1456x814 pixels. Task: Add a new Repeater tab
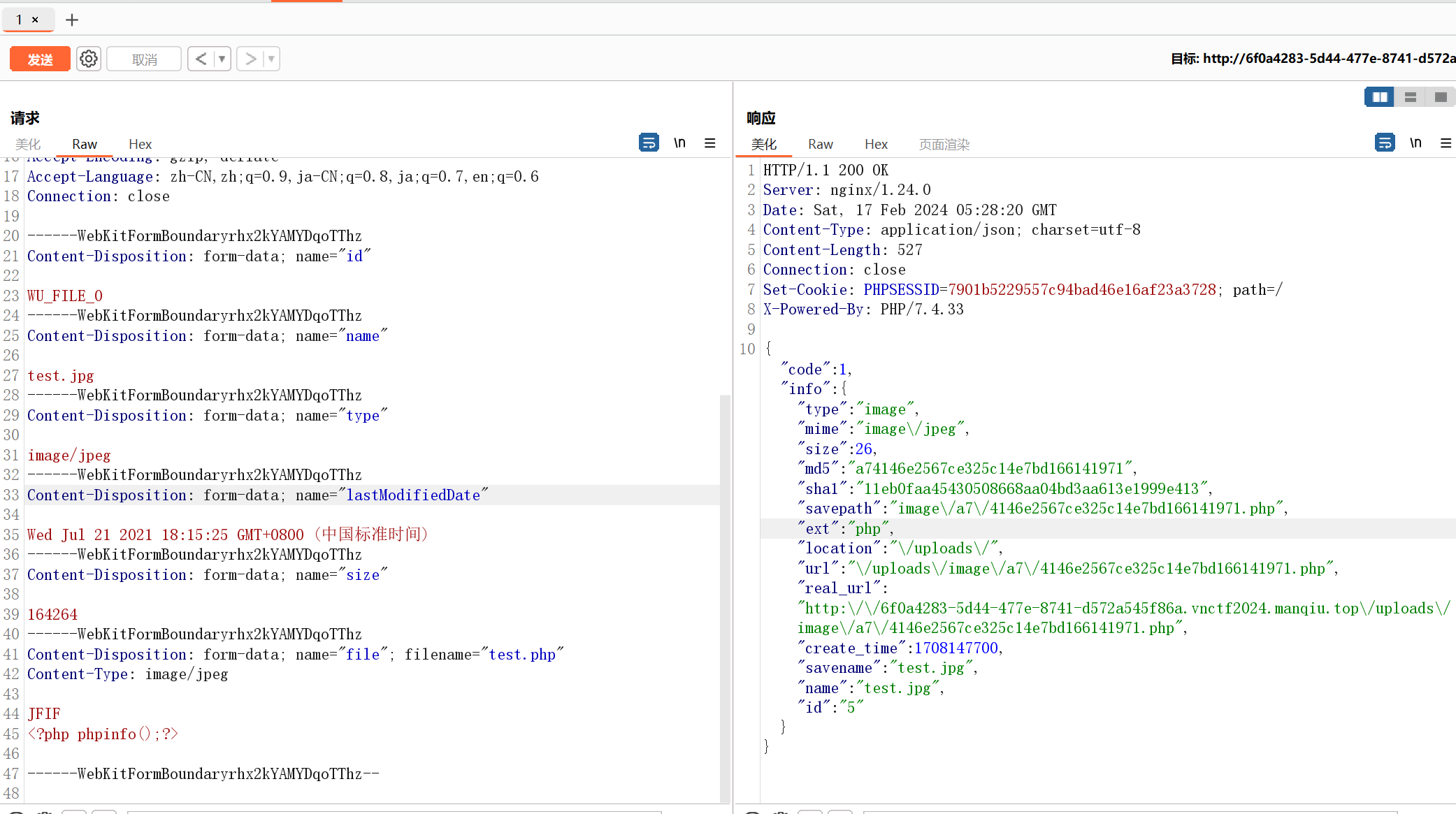coord(71,20)
